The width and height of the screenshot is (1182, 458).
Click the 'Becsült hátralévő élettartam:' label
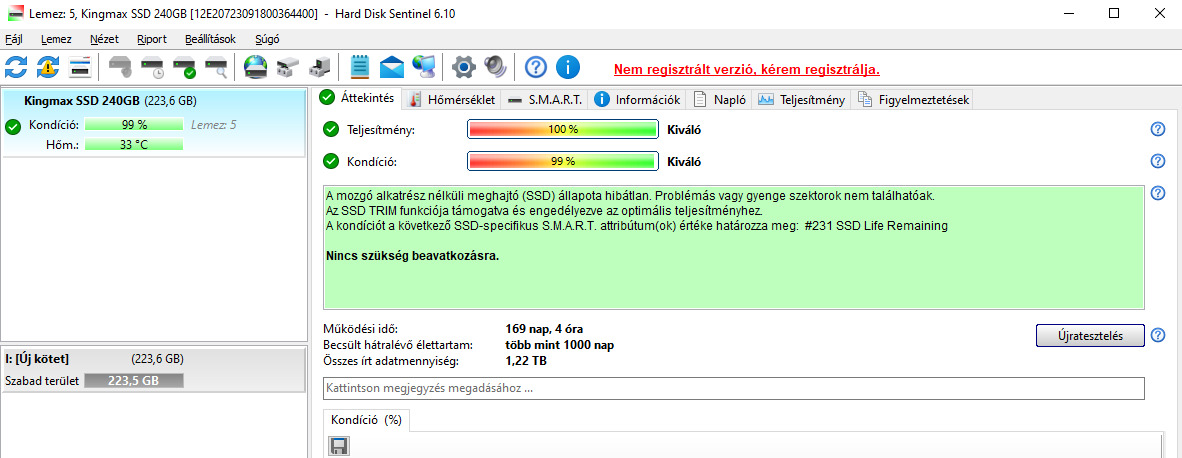(397, 345)
